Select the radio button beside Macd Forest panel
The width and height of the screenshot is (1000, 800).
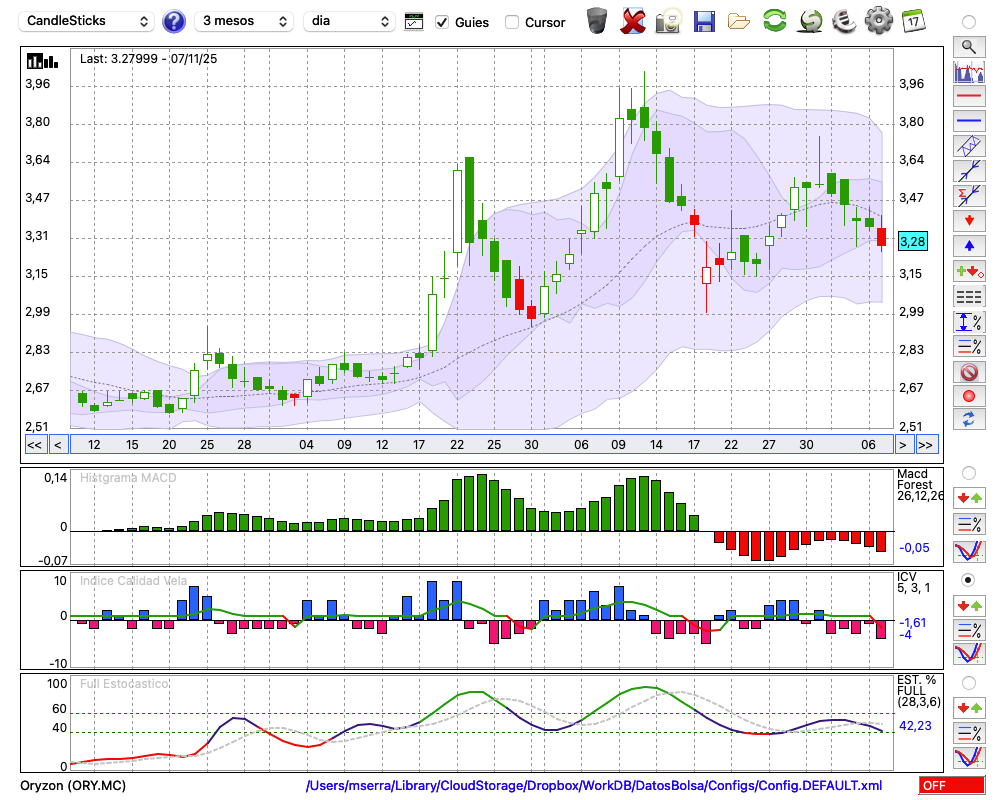coord(968,472)
